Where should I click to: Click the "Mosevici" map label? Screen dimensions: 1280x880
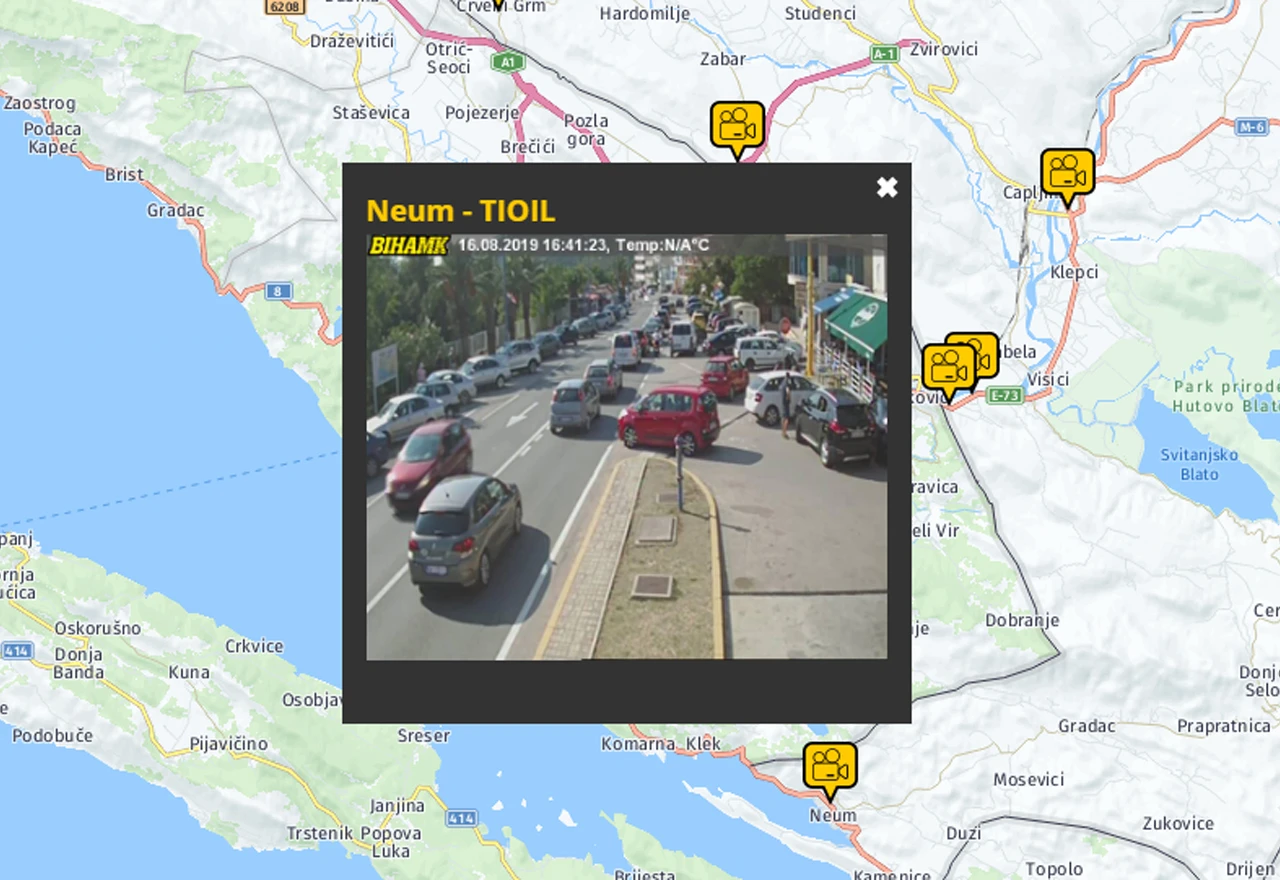point(1028,779)
